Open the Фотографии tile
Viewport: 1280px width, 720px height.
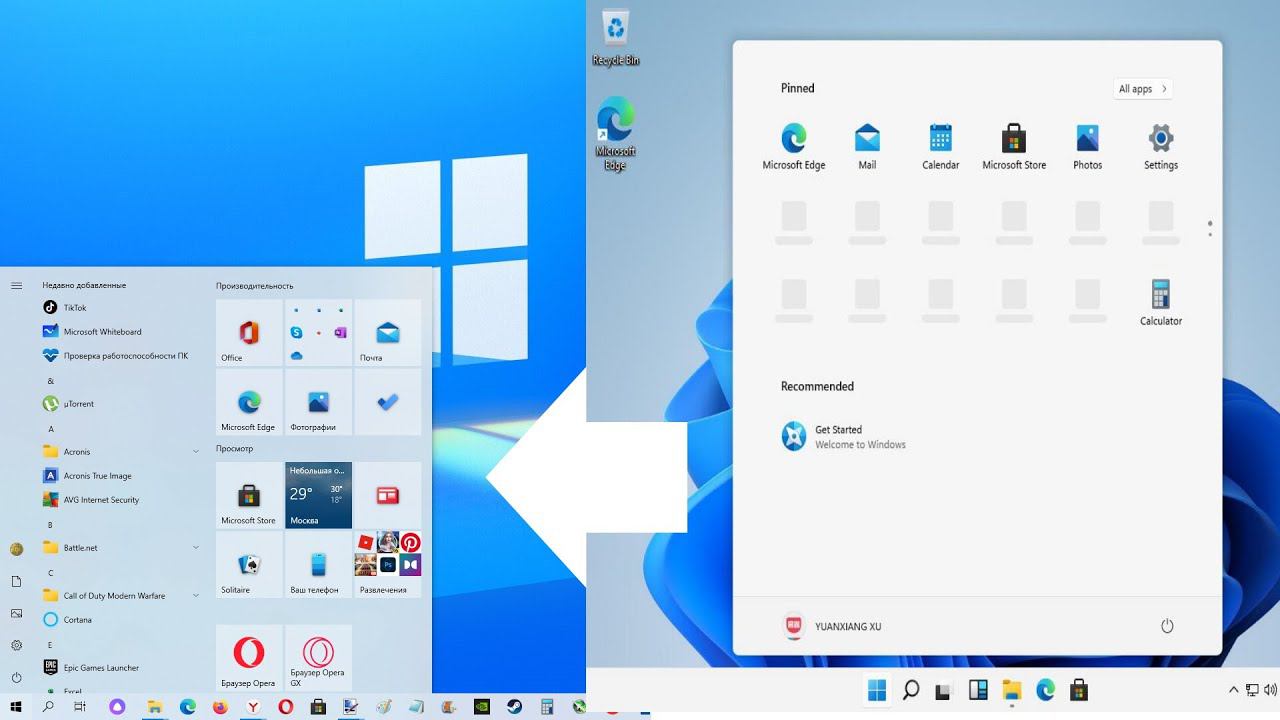[319, 403]
